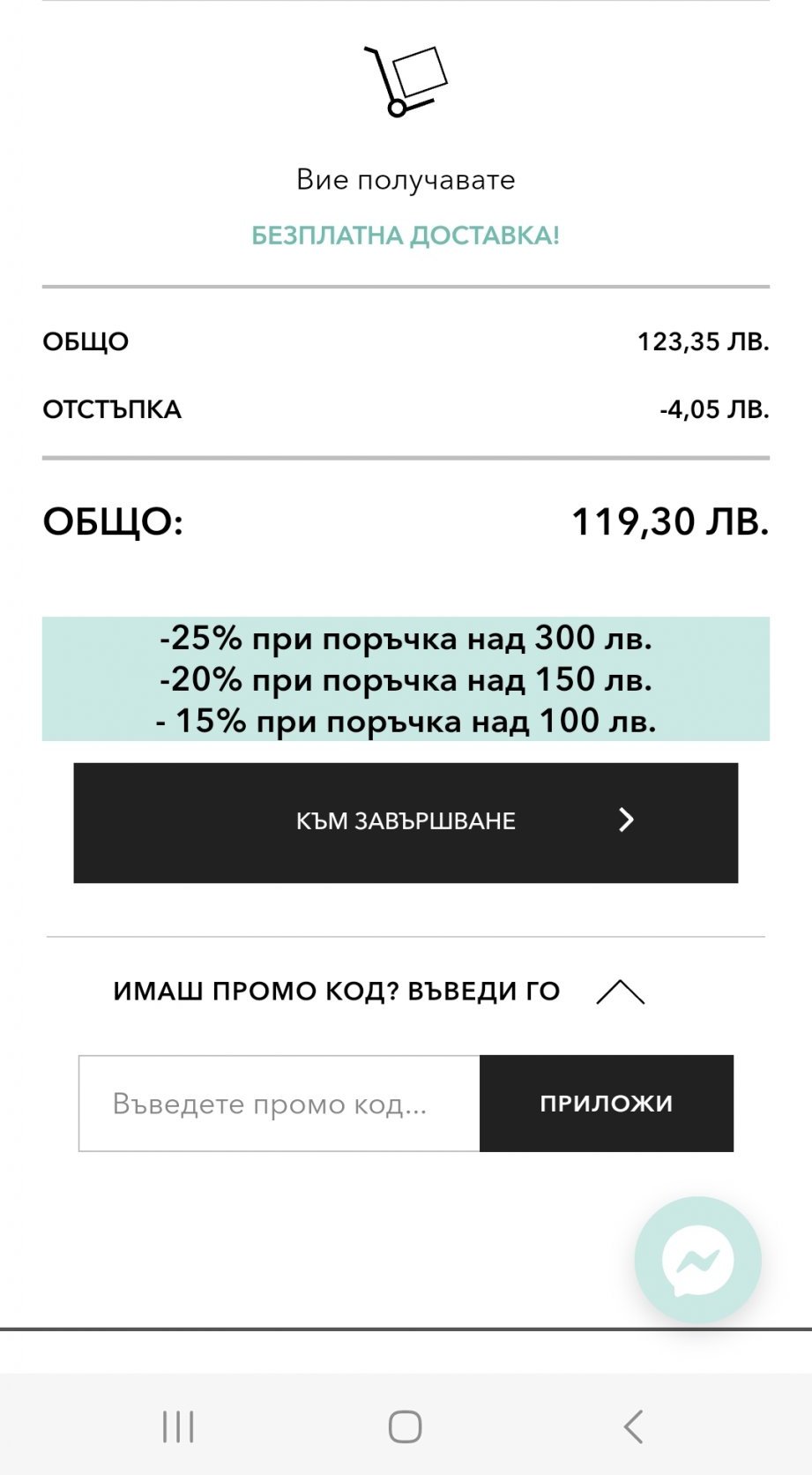
Task: Proceed with the КЪМ ЗАВЪРШВАНЕ button
Action: click(x=406, y=822)
